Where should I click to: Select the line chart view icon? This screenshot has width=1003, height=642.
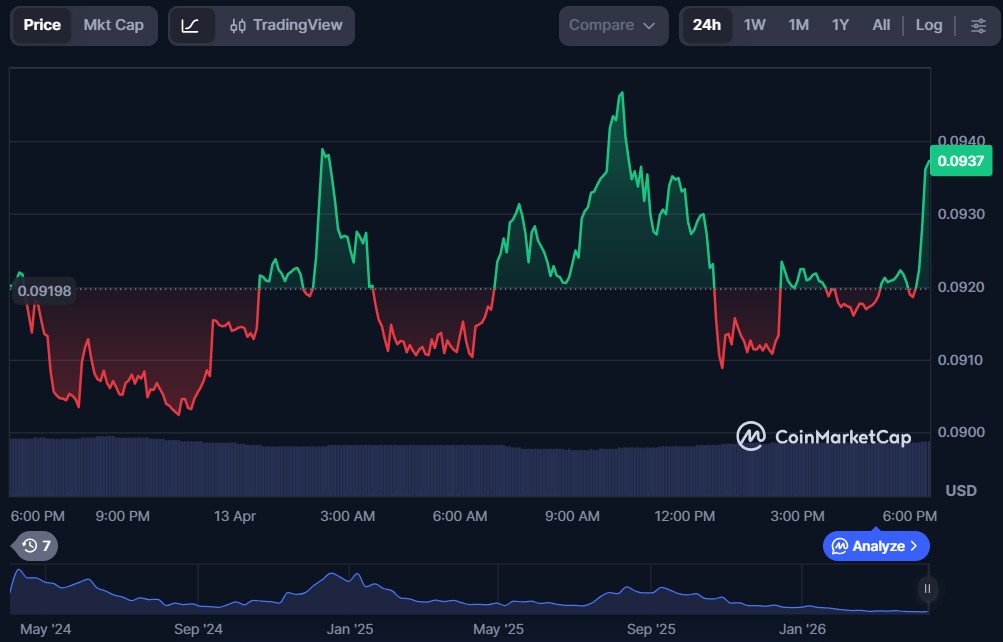[x=190, y=25]
